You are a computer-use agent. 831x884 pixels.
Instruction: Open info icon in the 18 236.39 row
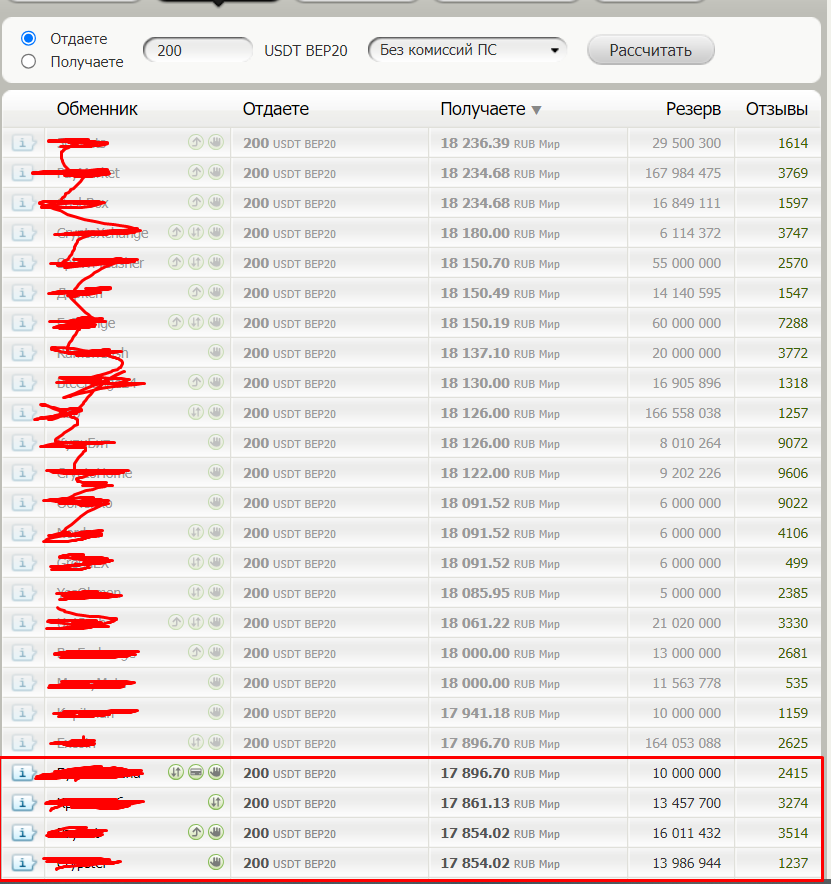(23, 143)
